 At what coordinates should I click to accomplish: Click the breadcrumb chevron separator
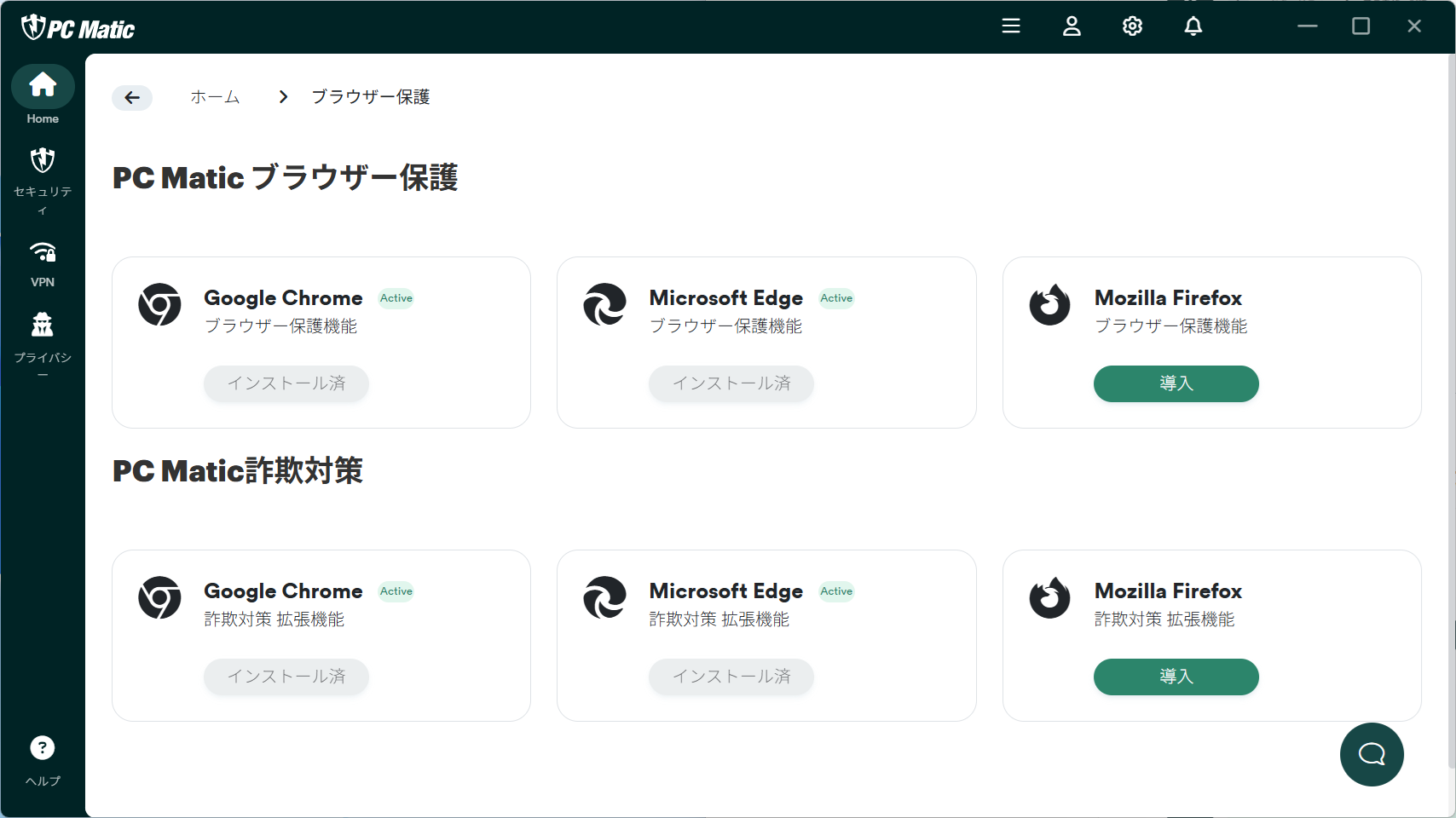283,97
